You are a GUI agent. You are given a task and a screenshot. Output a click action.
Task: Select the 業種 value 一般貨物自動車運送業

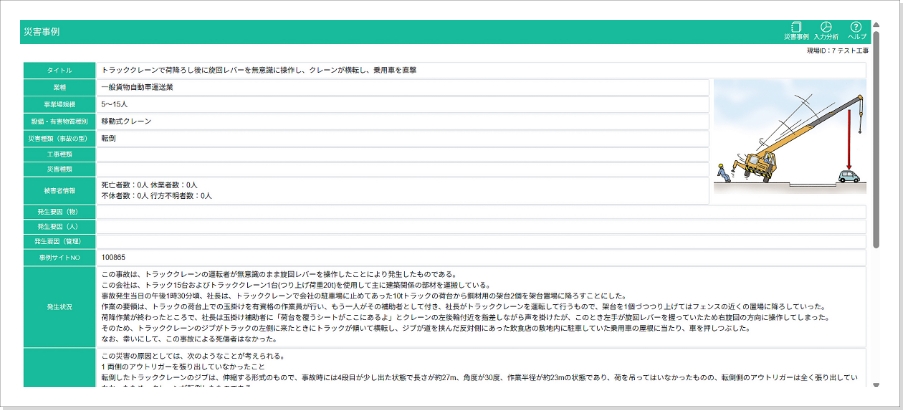[138, 87]
